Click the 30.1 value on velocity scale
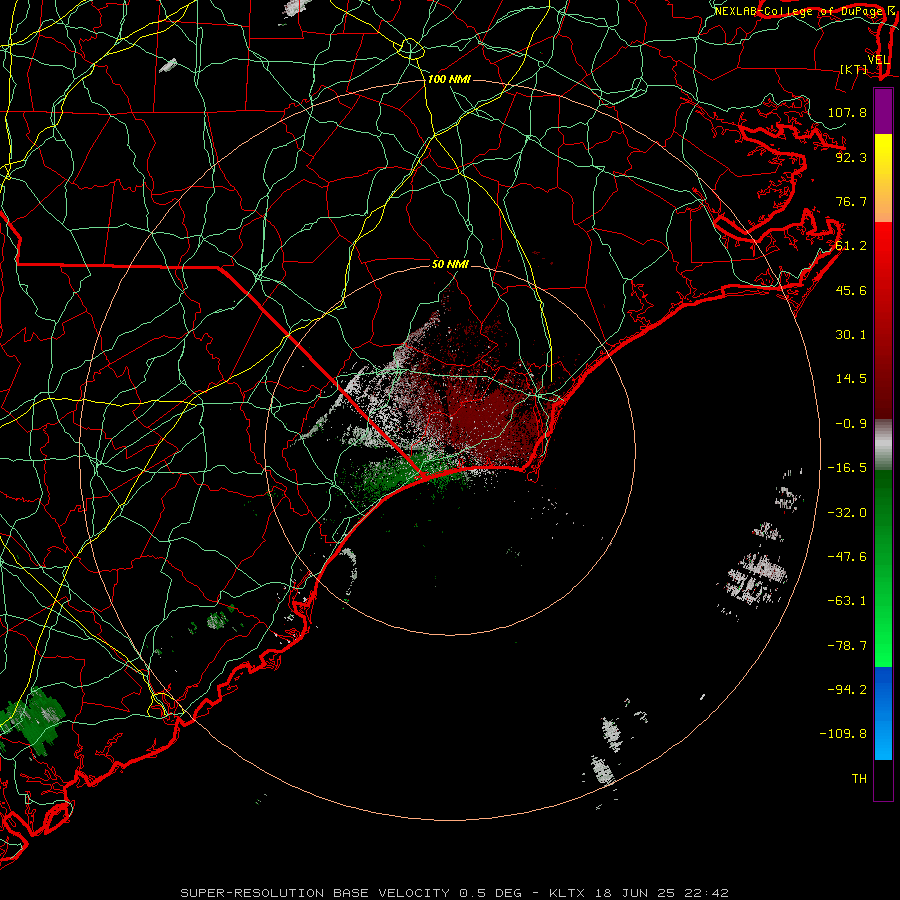 coord(851,335)
